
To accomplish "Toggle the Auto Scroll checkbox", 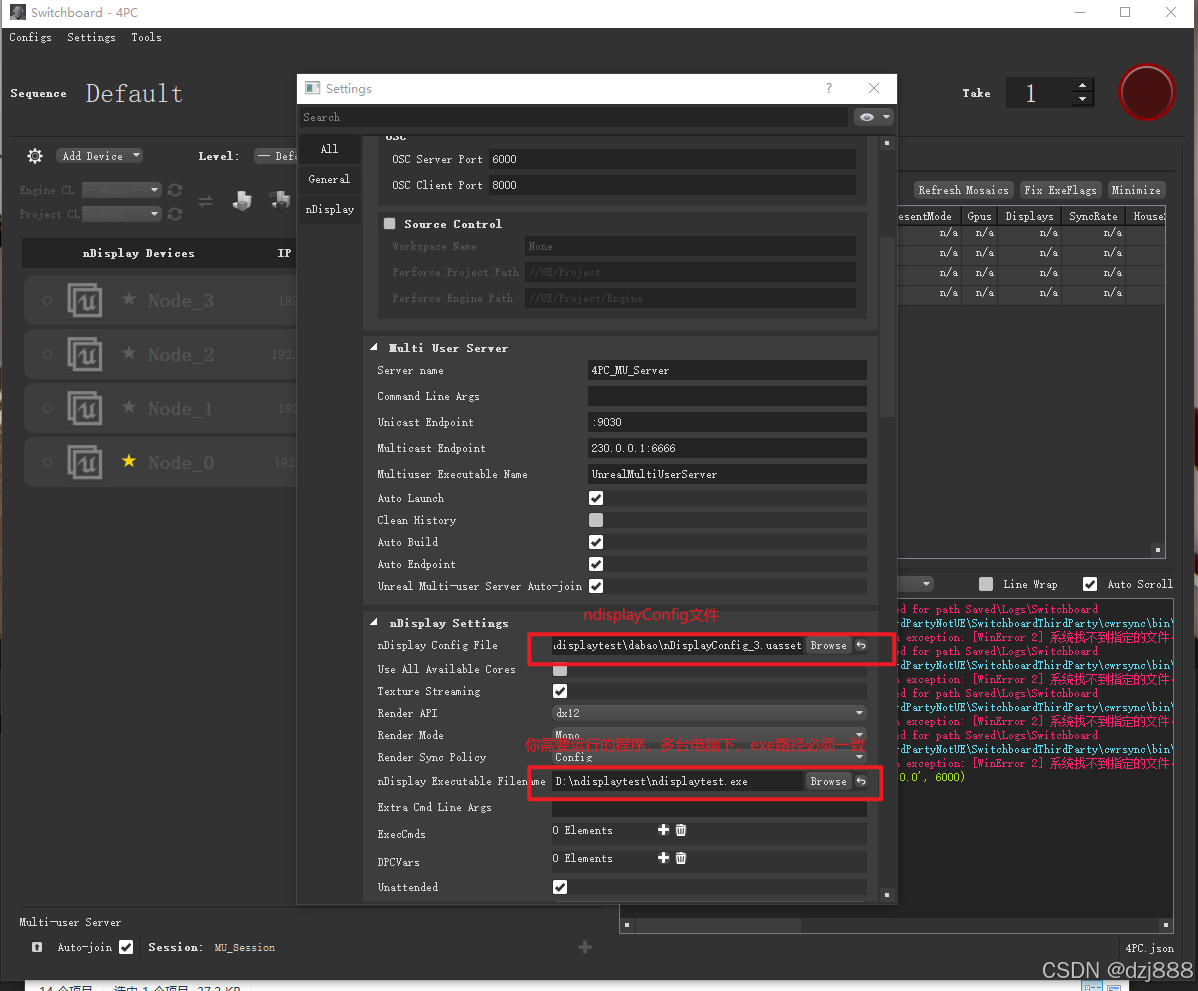I will 1090,584.
